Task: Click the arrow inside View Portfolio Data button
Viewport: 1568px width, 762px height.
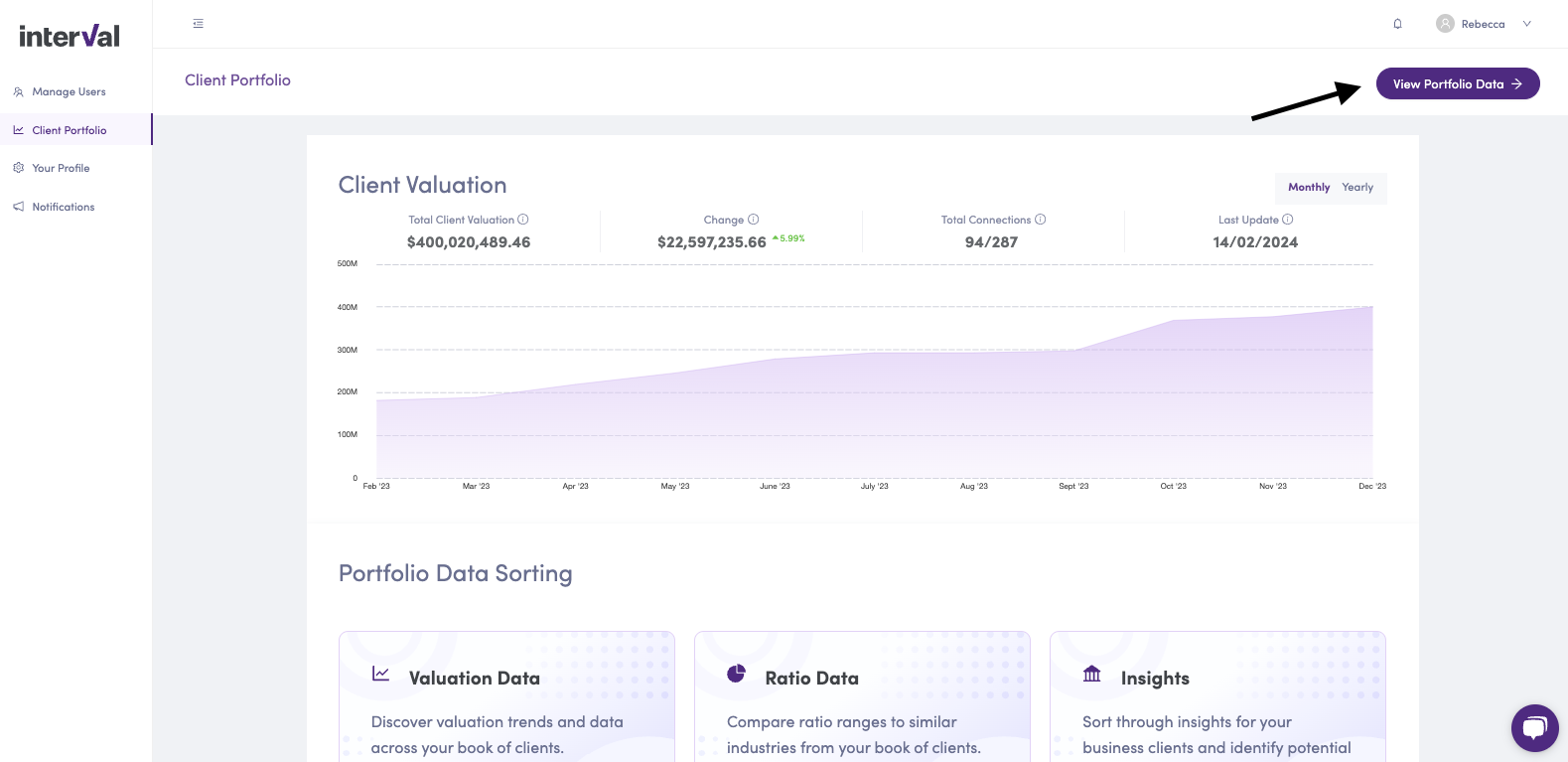Action: tap(1516, 84)
